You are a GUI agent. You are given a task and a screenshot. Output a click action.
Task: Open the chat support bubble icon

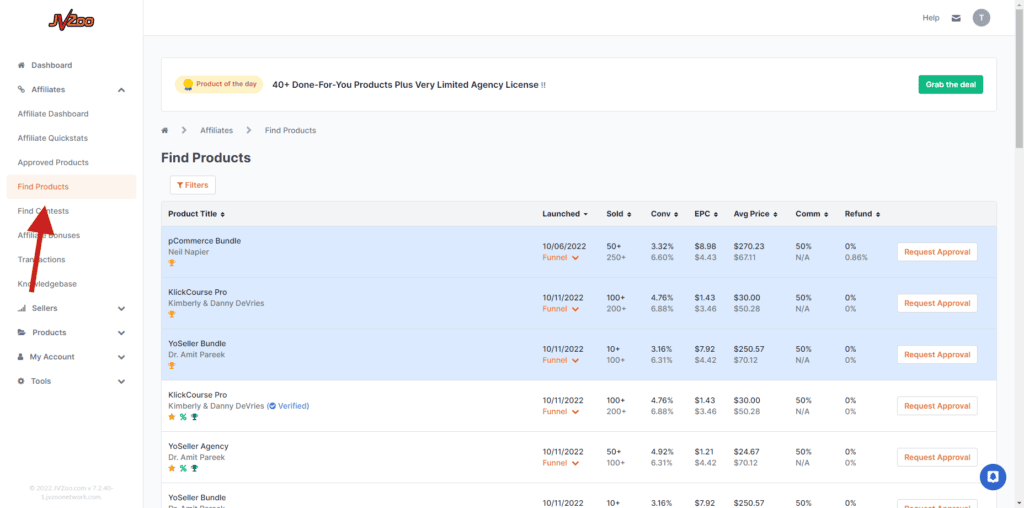point(993,477)
